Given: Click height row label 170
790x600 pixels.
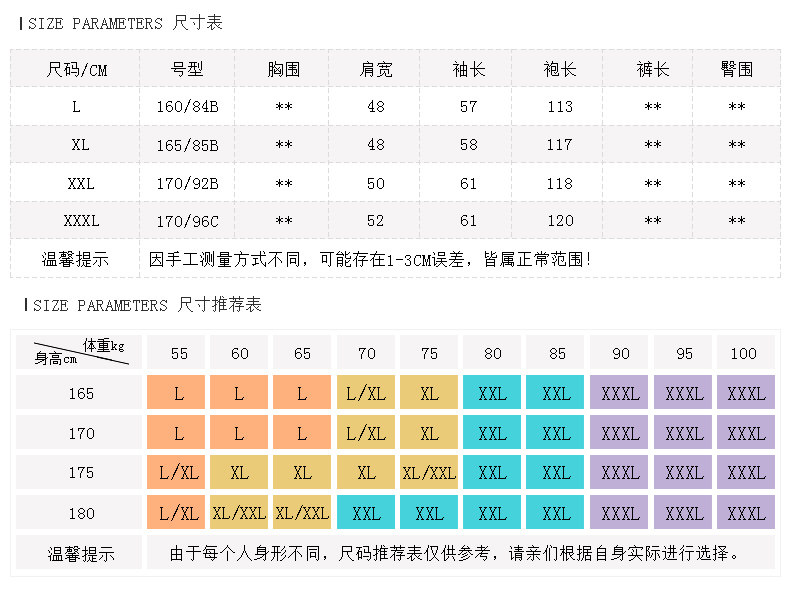Looking at the screenshot, I should coord(81,433).
